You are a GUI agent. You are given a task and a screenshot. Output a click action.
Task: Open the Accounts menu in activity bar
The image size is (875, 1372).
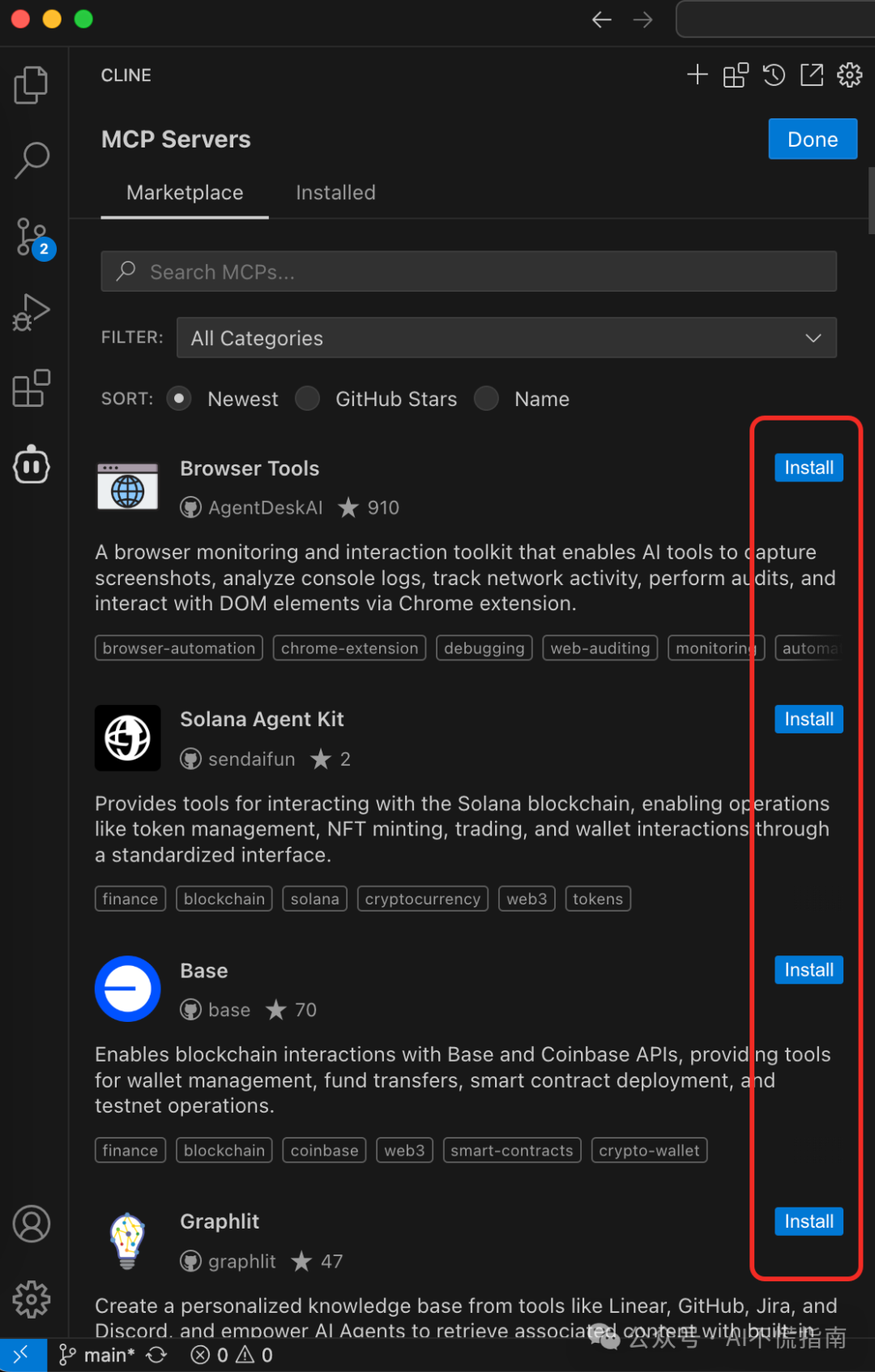[32, 1224]
